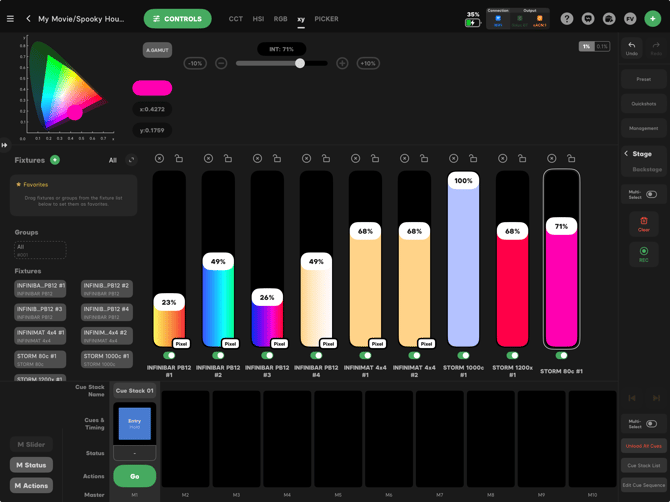
Task: Switch to CCT tab
Action: click(235, 19)
